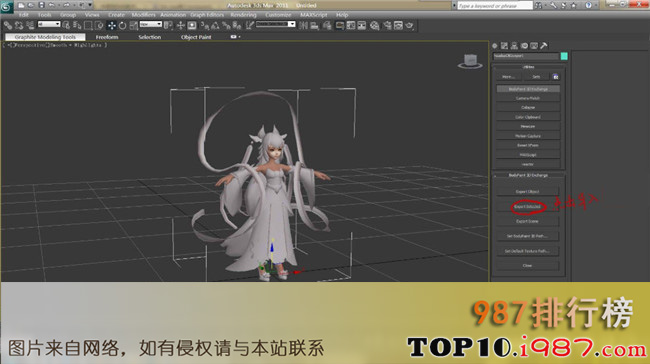Viewport: 650px width, 364px height.
Task: Open the Quick Access Toolbar dropdown arrow
Action: click(90, 5)
